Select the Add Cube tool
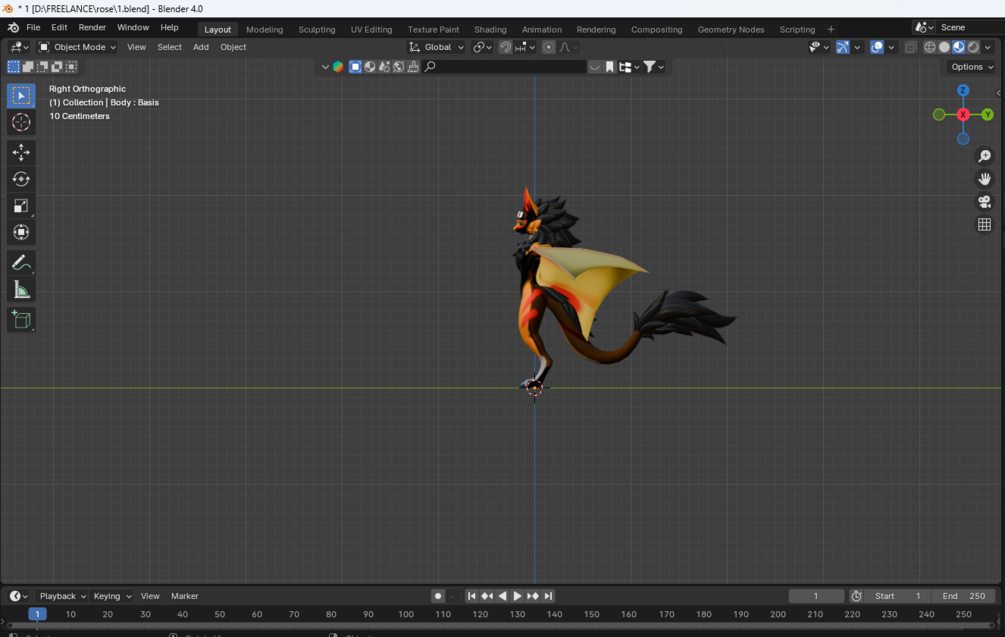Screen dimensions: 1005x637 point(21,320)
